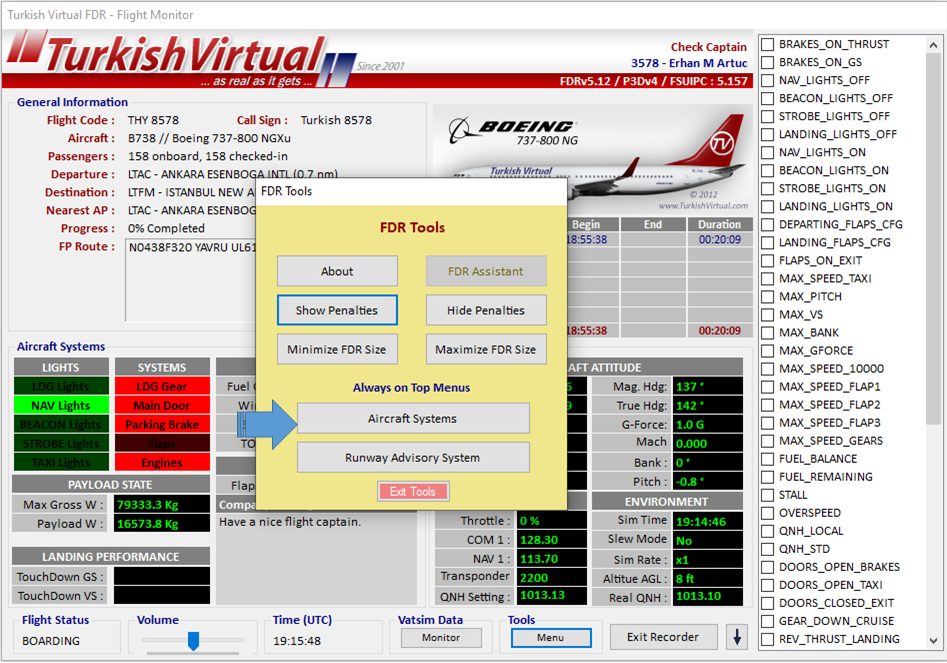The width and height of the screenshot is (947, 663).
Task: Click the NAV Lights indicator
Action: (x=61, y=405)
